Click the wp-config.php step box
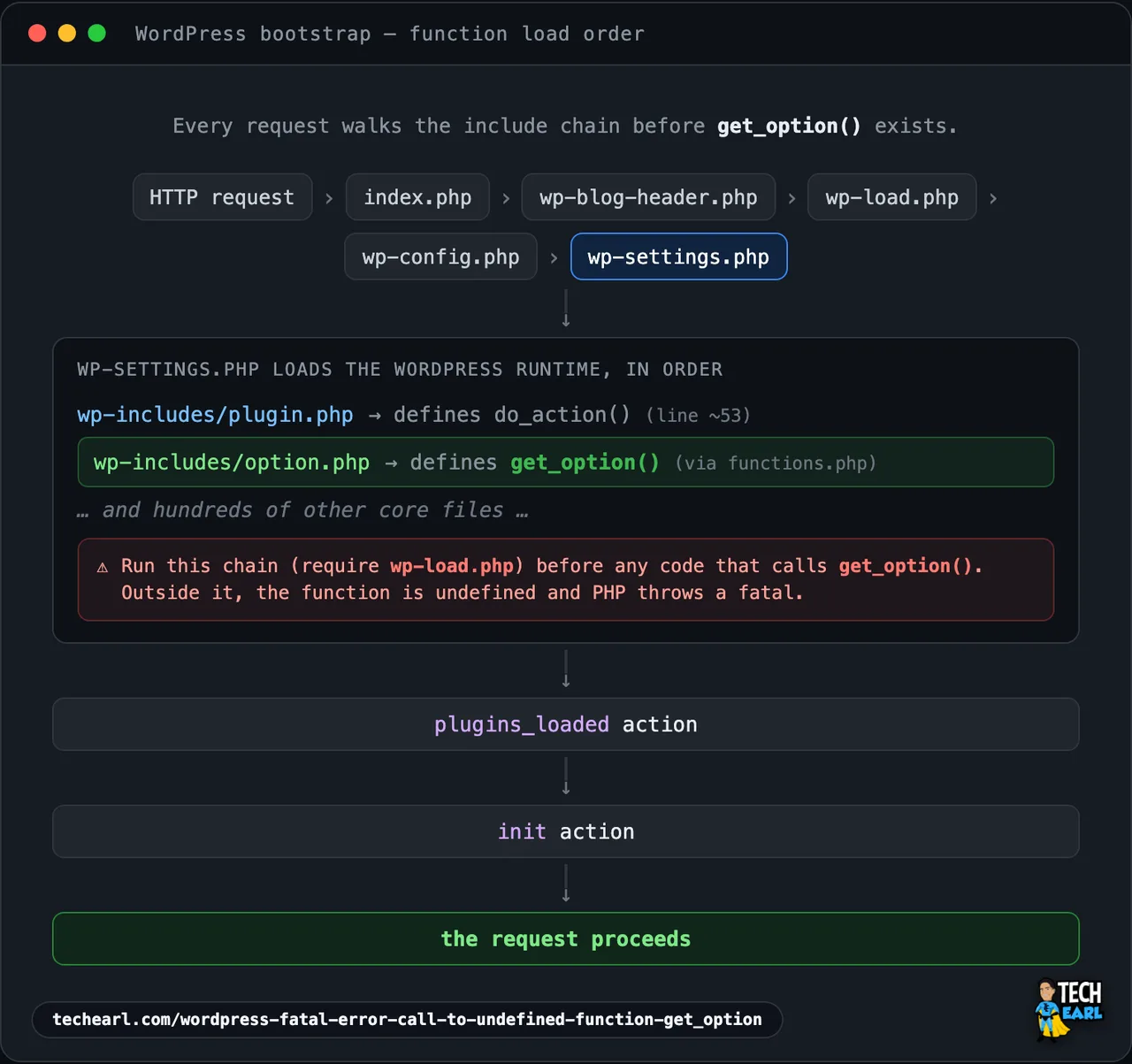Viewport: 1132px width, 1064px height. click(x=440, y=256)
